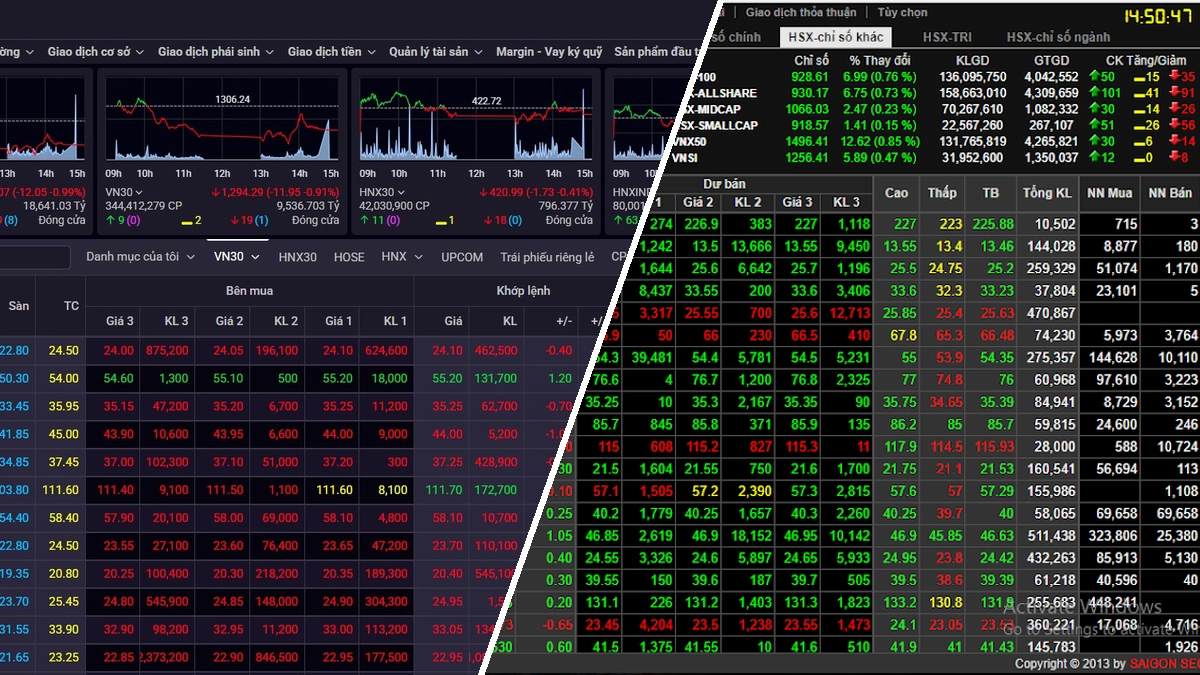This screenshot has width=1200, height=675.
Task: Open the HSX-chỉ số ngành tab
Action: [x=1058, y=37]
